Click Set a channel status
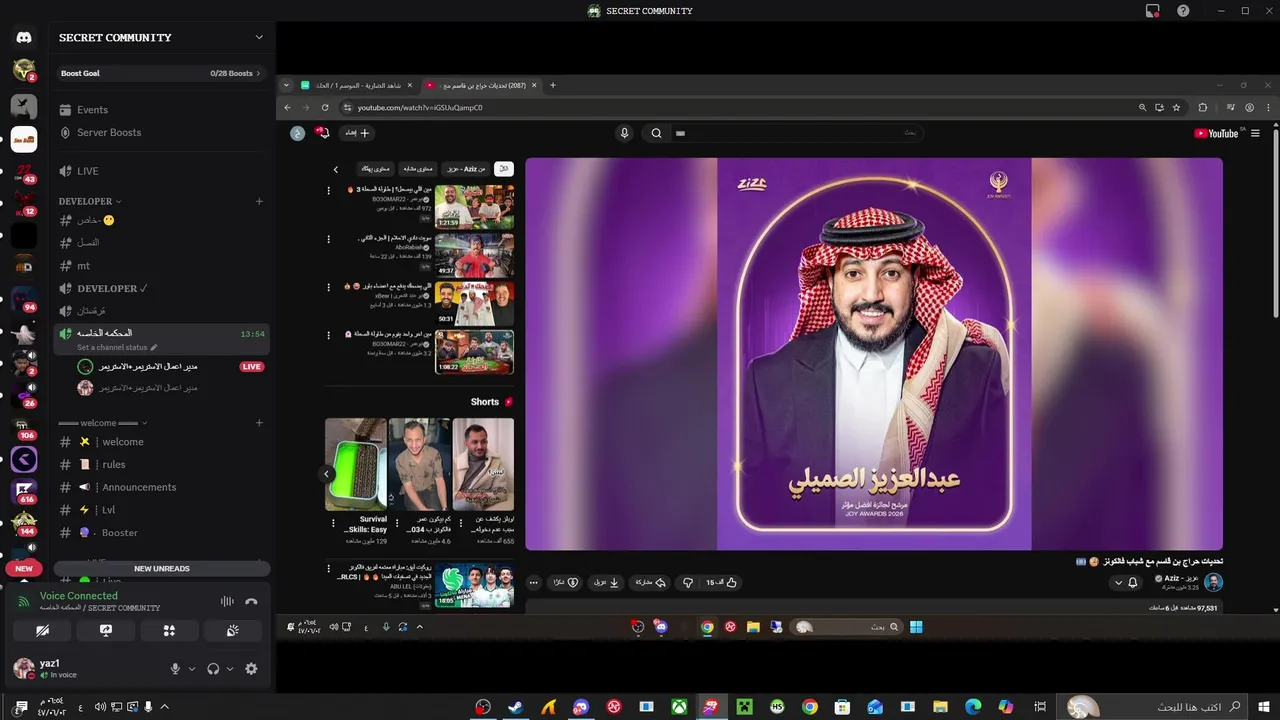 point(117,347)
